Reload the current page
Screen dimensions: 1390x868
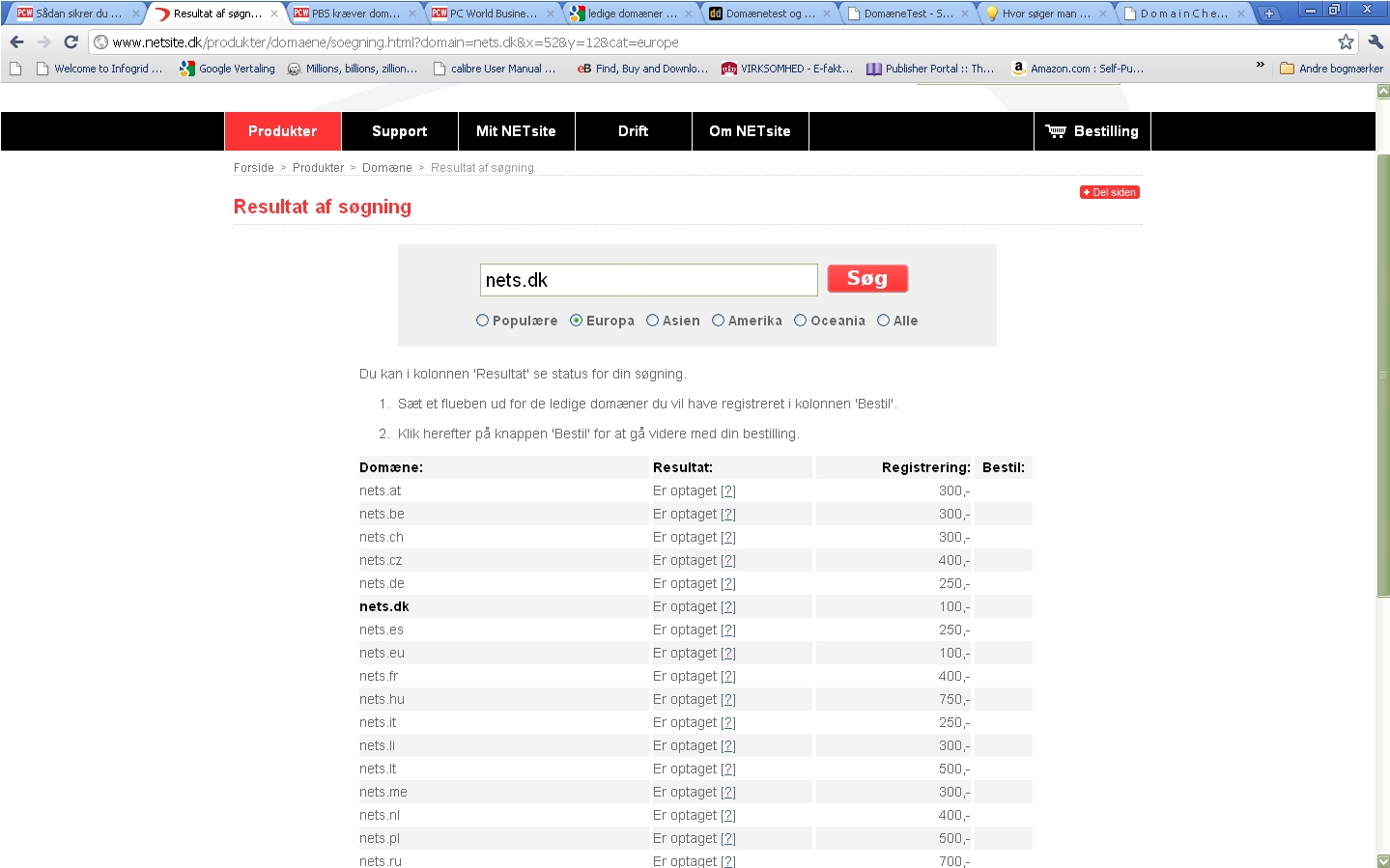coord(71,42)
